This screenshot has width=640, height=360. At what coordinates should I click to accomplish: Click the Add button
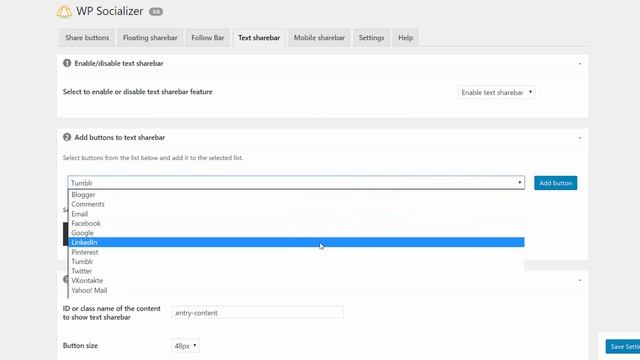click(x=556, y=183)
